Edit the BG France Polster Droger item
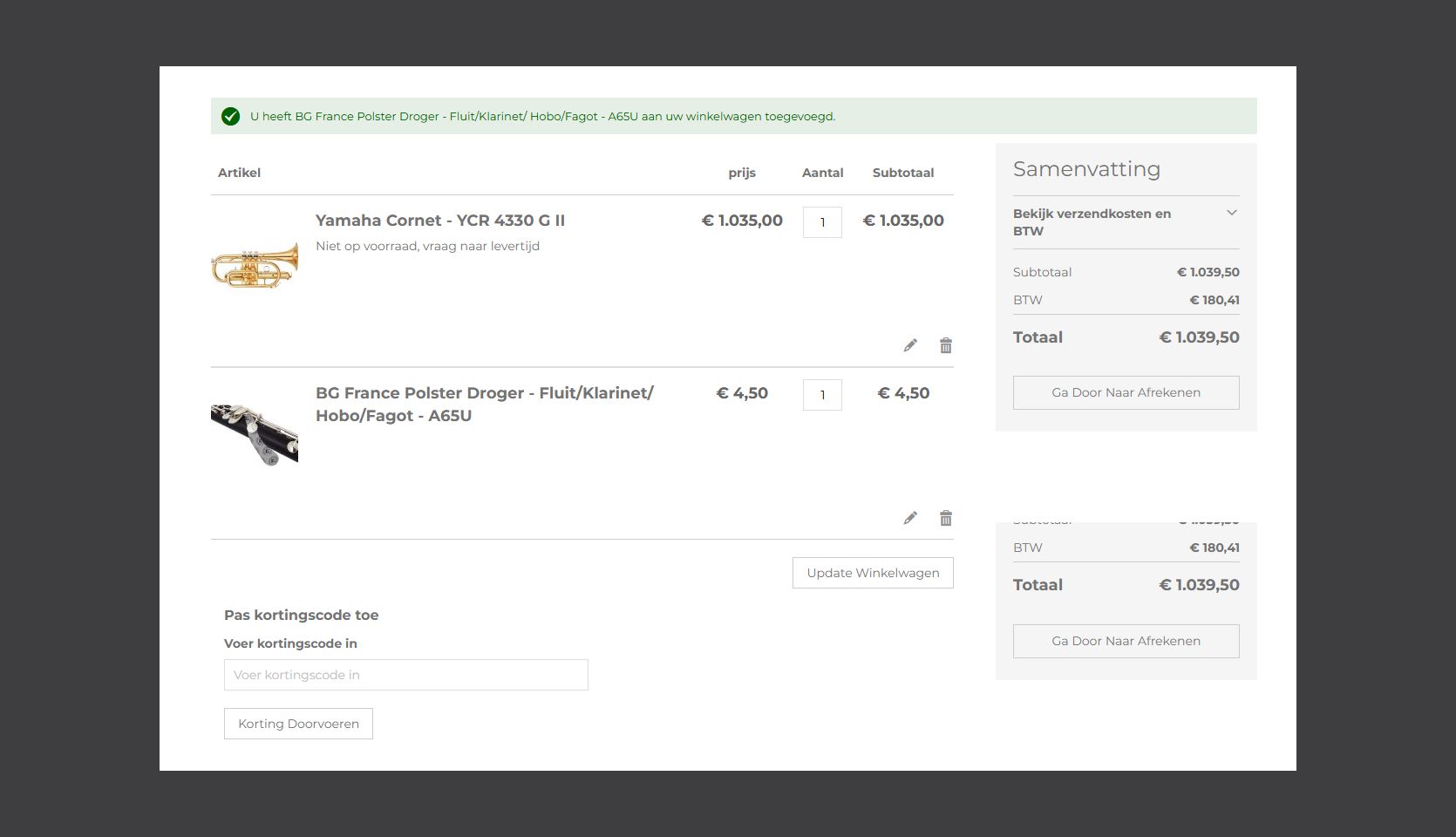Screen dimensions: 1456x837 point(910,518)
